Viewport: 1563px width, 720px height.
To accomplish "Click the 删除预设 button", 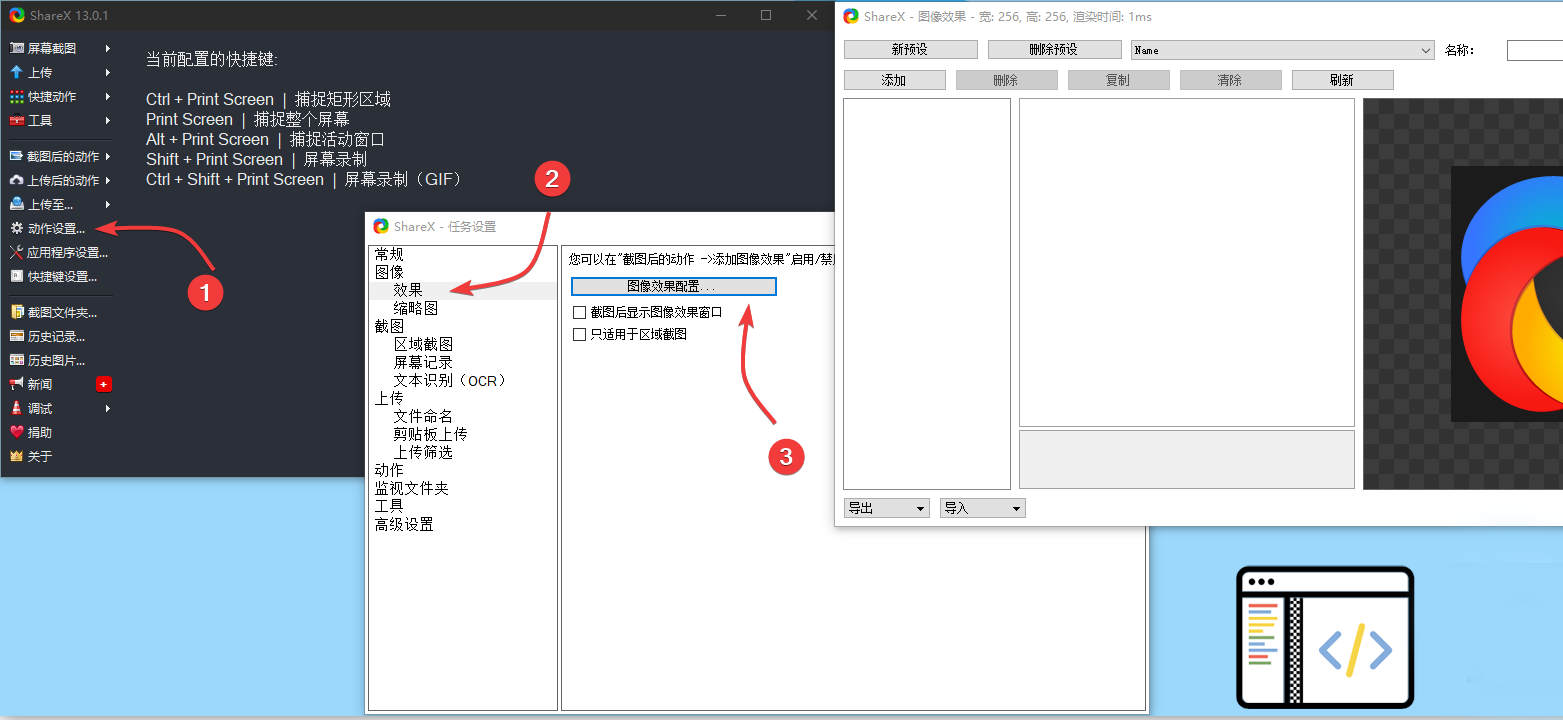I will (x=1055, y=49).
